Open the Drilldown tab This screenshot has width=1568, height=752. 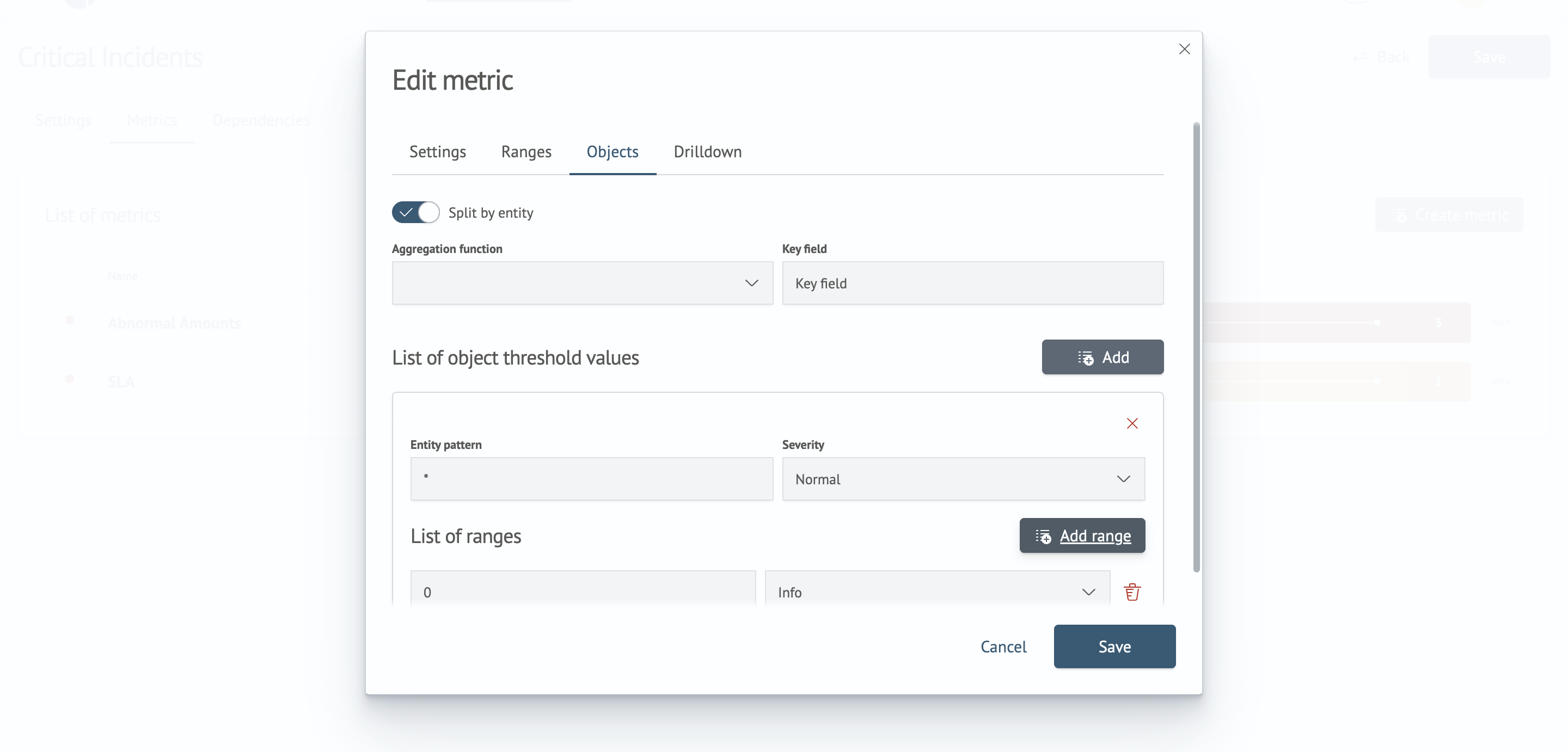pyautogui.click(x=707, y=152)
